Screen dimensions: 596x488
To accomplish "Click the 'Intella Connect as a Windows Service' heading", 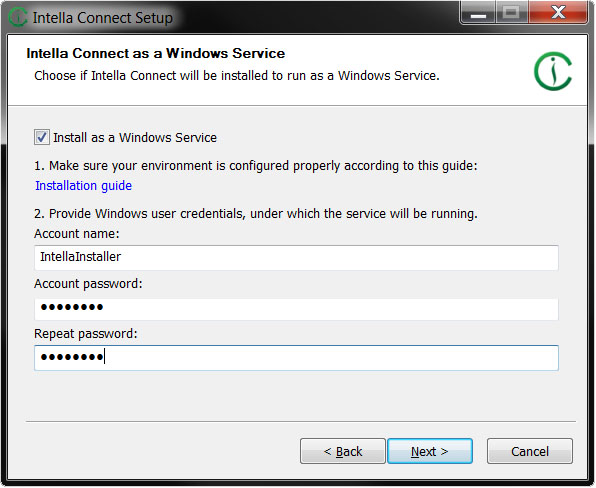I will pos(155,53).
